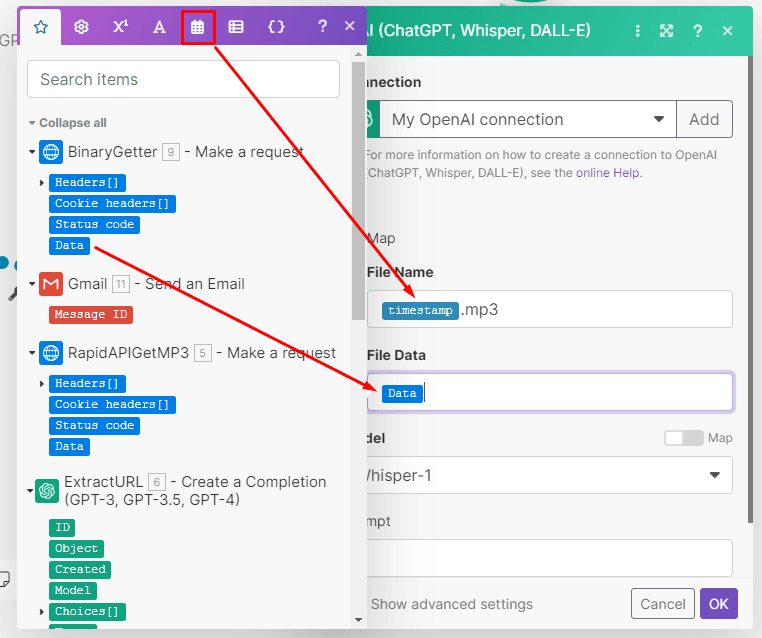
Task: Expand Choices[] under ExtractURL
Action: pyautogui.click(x=42, y=612)
